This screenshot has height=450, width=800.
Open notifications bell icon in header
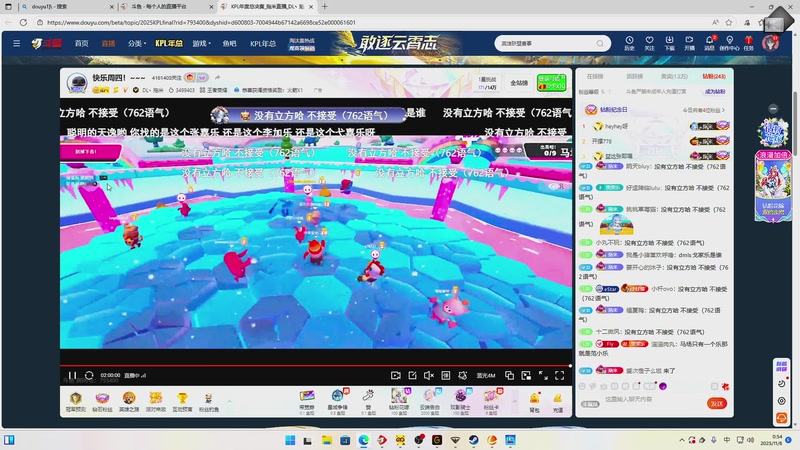tap(709, 43)
